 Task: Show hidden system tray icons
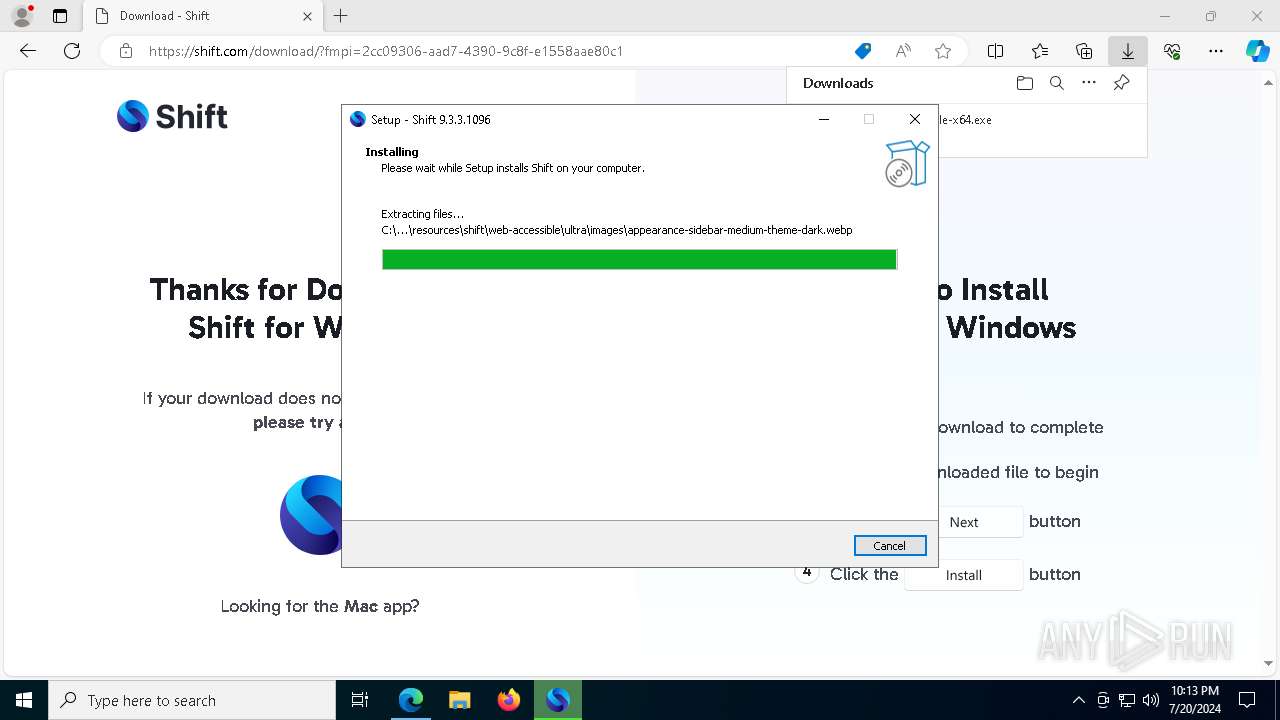point(1078,700)
